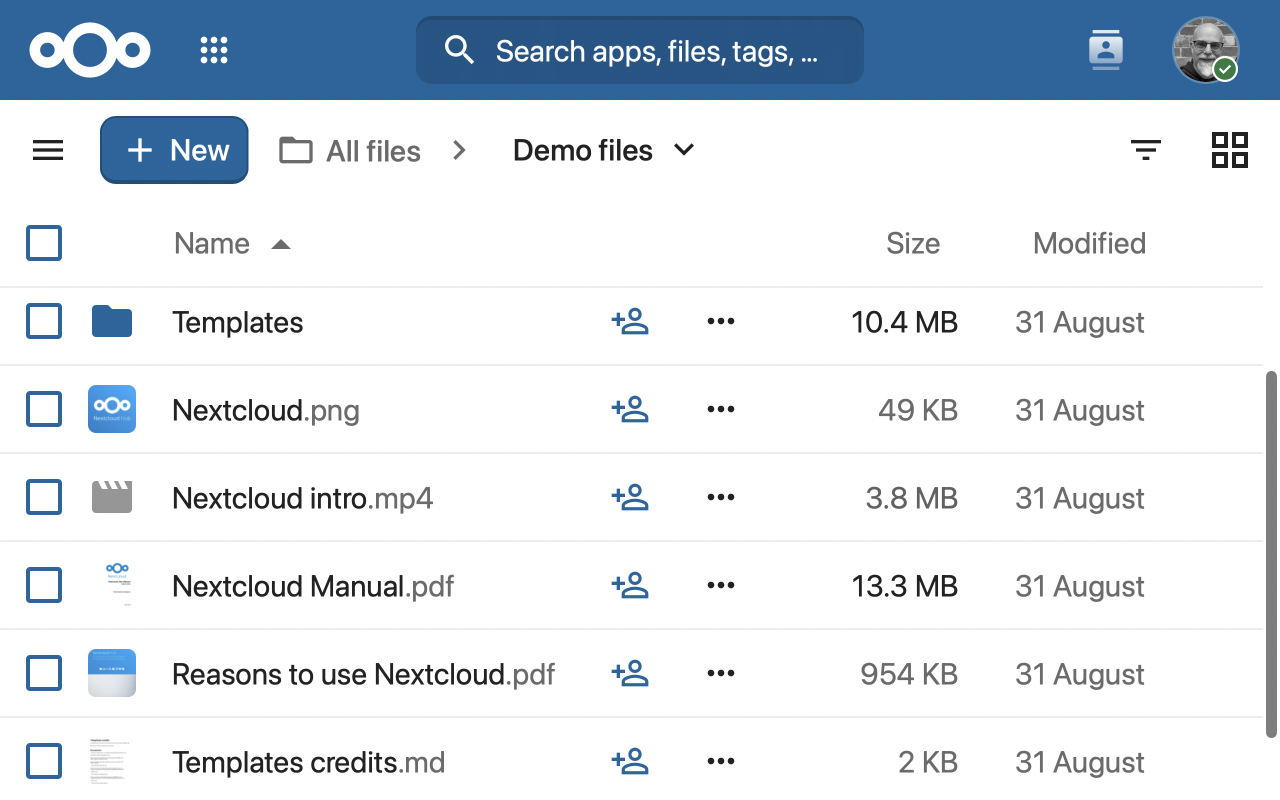Share the Nextcloud Manual.pdf file

(x=630, y=586)
